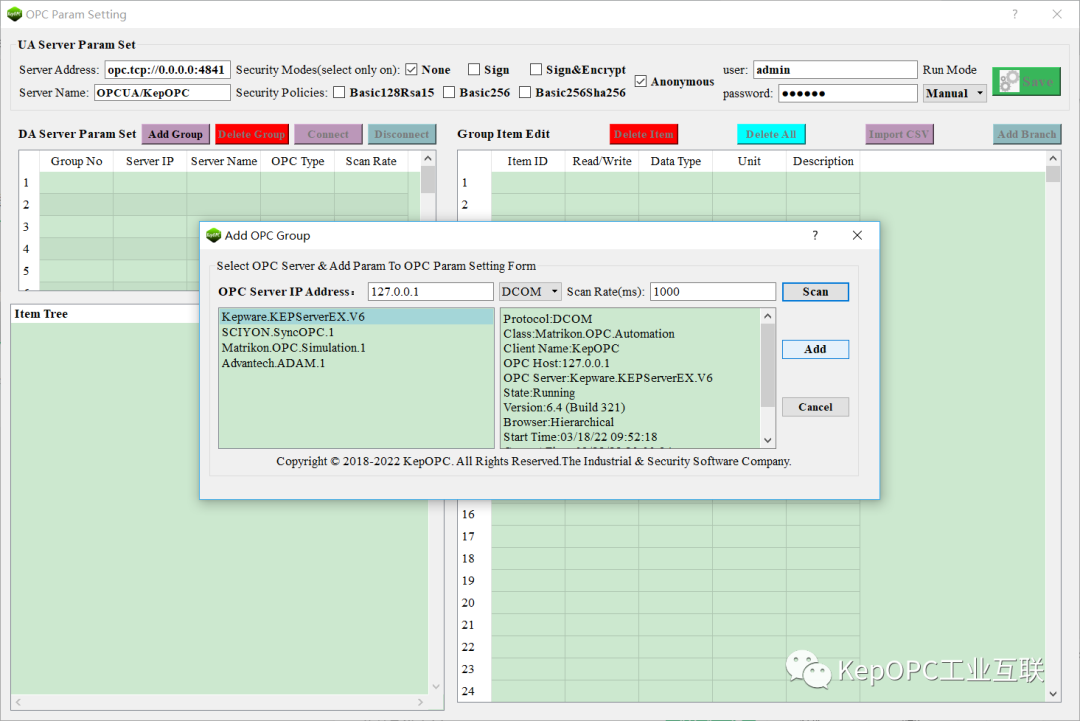Click the OPC Type column header

pos(298,161)
